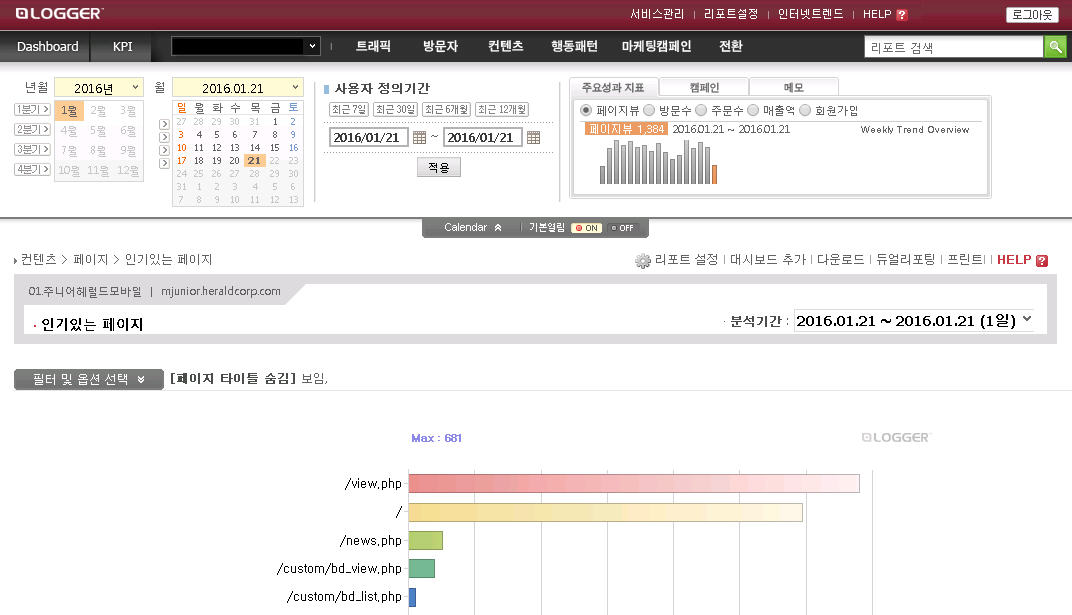
Task: Open calendar picker for start date 2016/01/21
Action: pyautogui.click(x=419, y=137)
